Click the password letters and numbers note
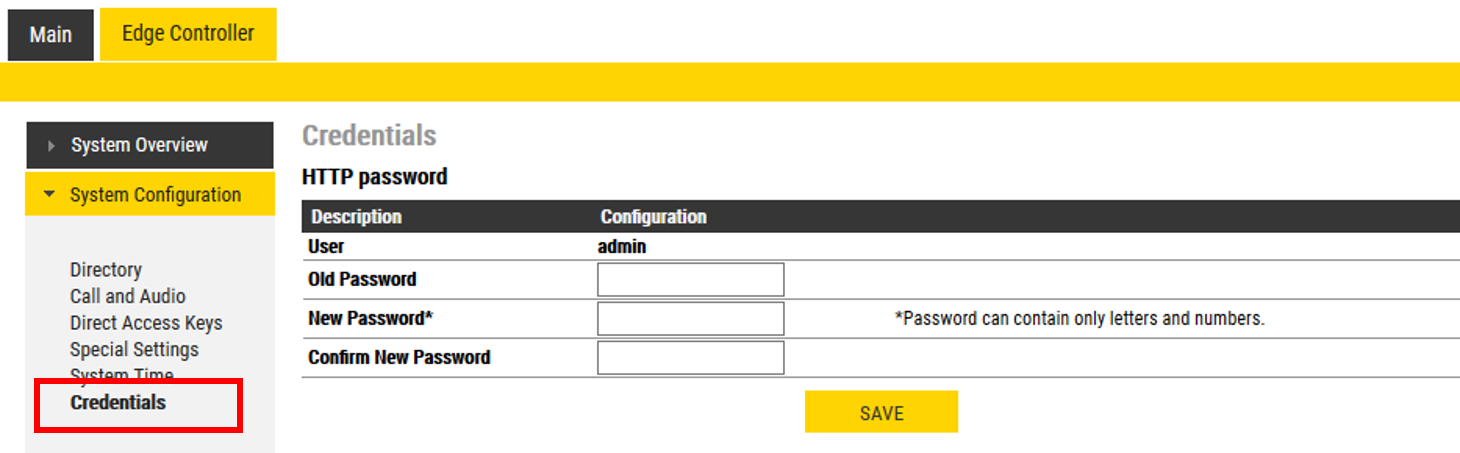 [x=1079, y=319]
